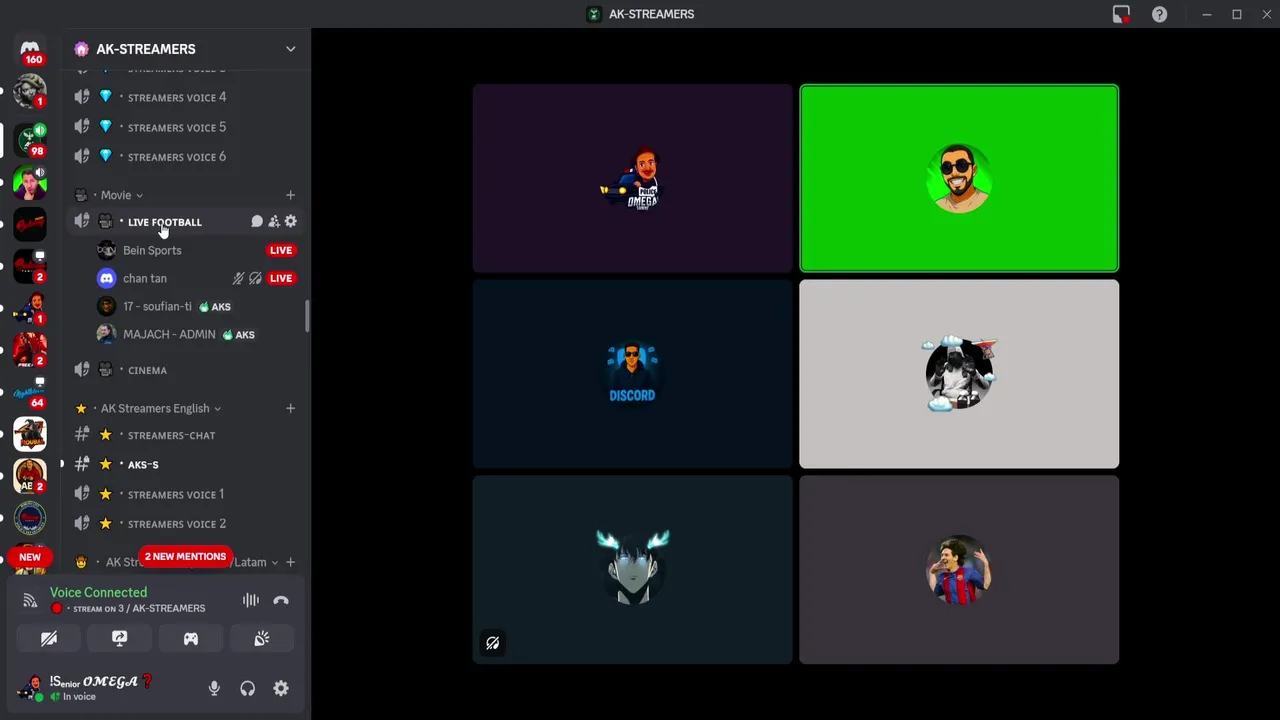
Task: Start an activity with the game controller button
Action: pos(191,639)
